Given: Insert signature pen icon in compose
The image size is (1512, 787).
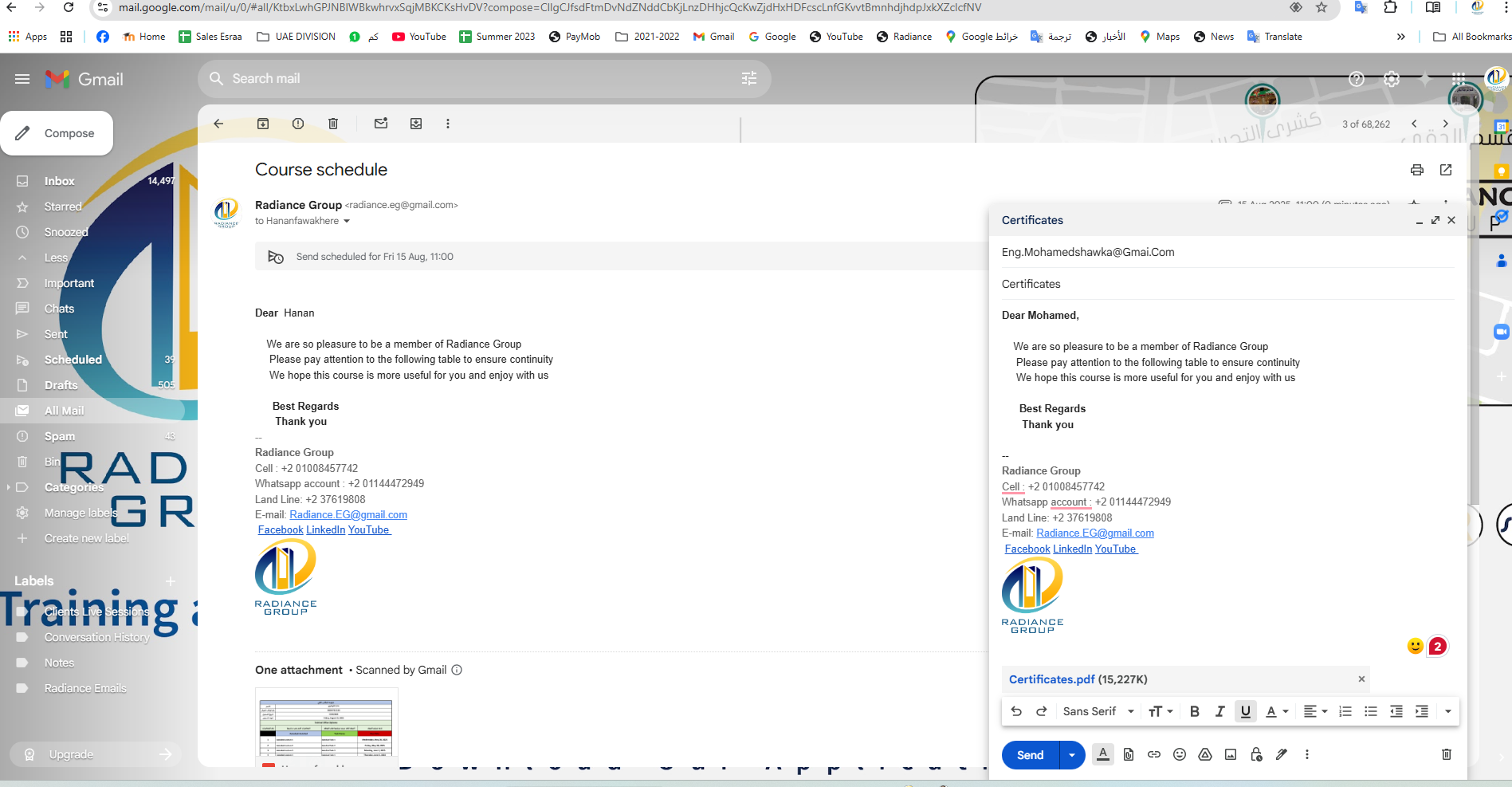Looking at the screenshot, I should click(x=1282, y=754).
